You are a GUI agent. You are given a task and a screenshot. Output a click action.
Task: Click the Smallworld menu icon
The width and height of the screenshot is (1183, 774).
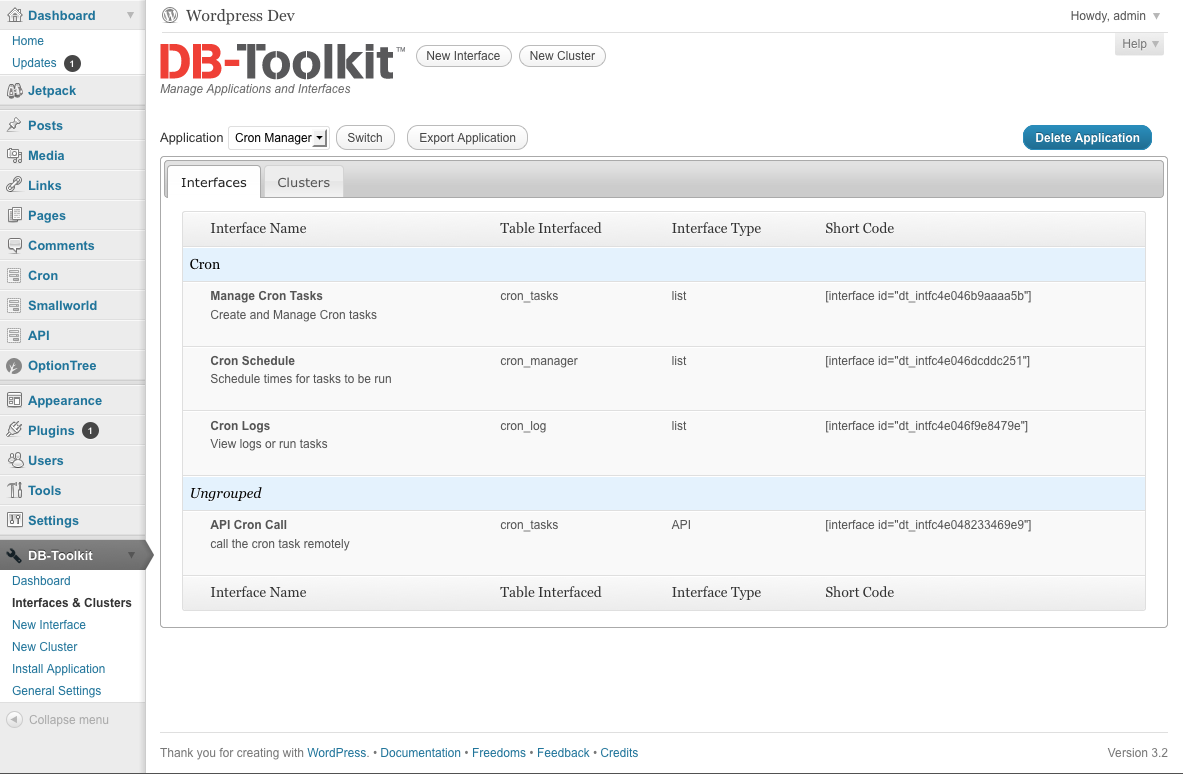14,306
